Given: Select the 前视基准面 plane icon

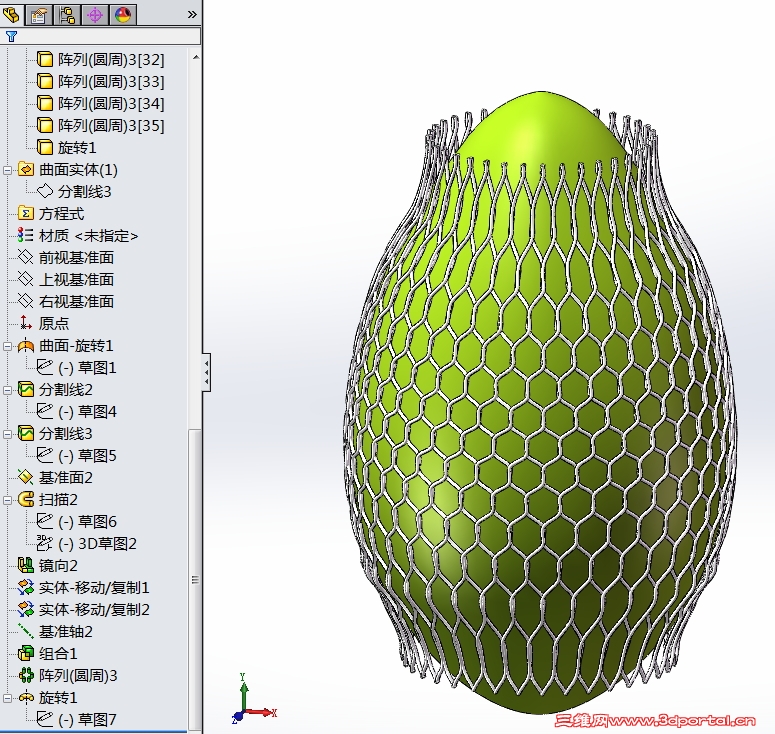Looking at the screenshot, I should [26, 258].
